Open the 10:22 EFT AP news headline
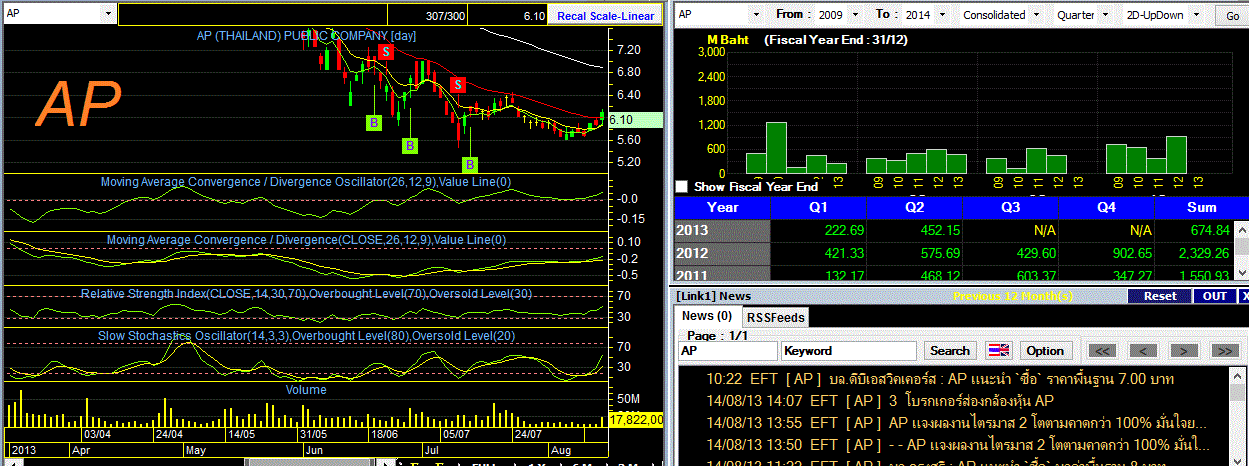 point(940,379)
